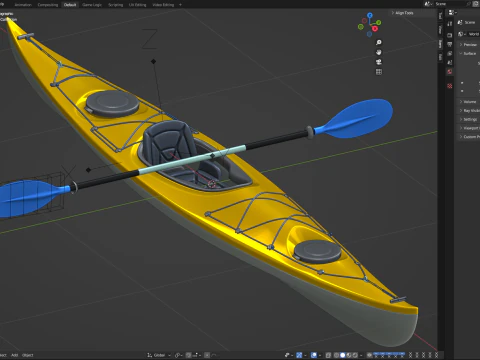This screenshot has width=480, height=360.
Task: Toggle X-ray mode
Action: click(x=328, y=355)
